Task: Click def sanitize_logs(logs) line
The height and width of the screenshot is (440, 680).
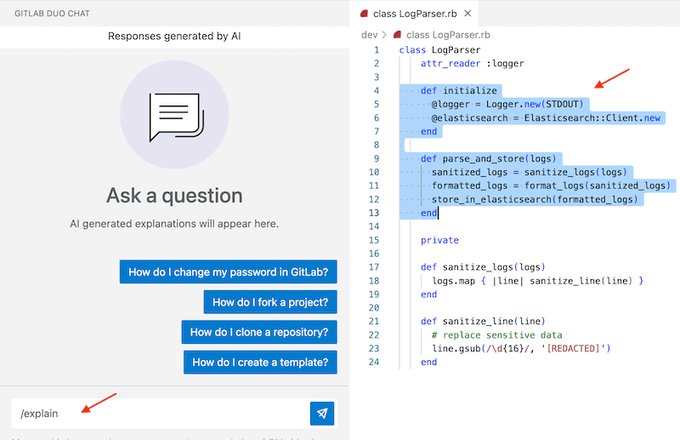Action: click(x=483, y=267)
